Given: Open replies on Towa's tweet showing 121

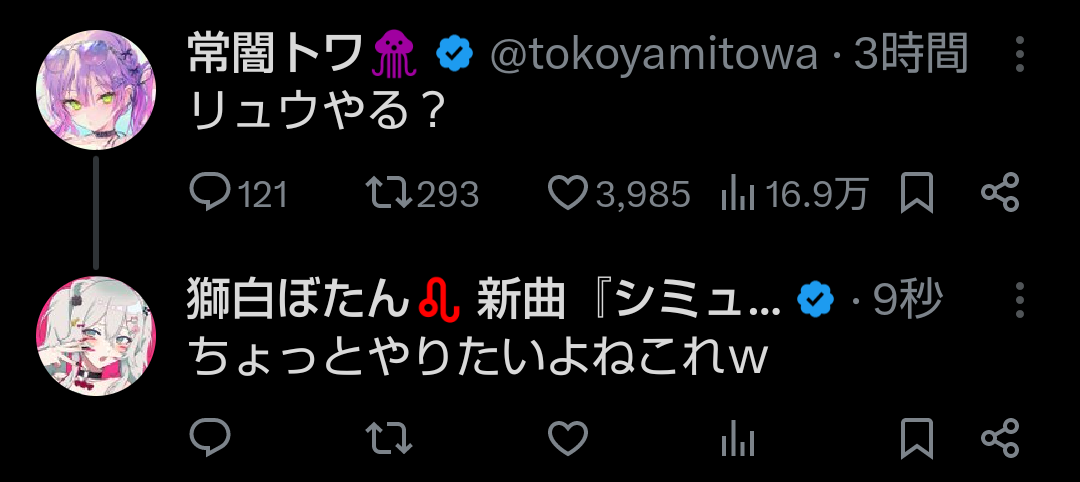Looking at the screenshot, I should [238, 193].
